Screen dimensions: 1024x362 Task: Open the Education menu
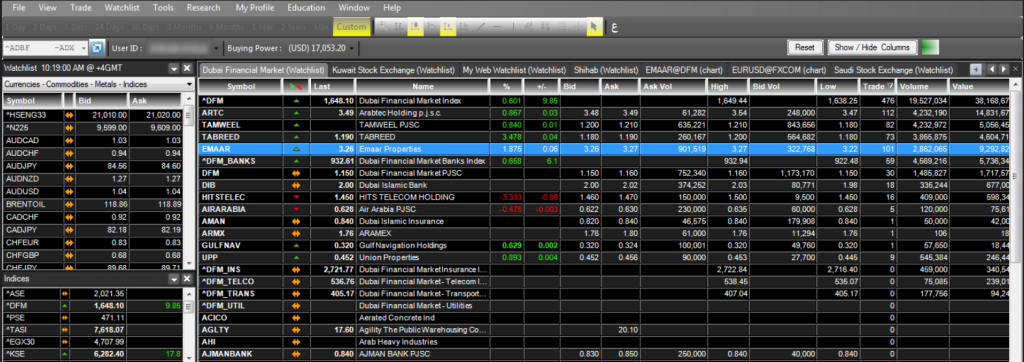306,8
